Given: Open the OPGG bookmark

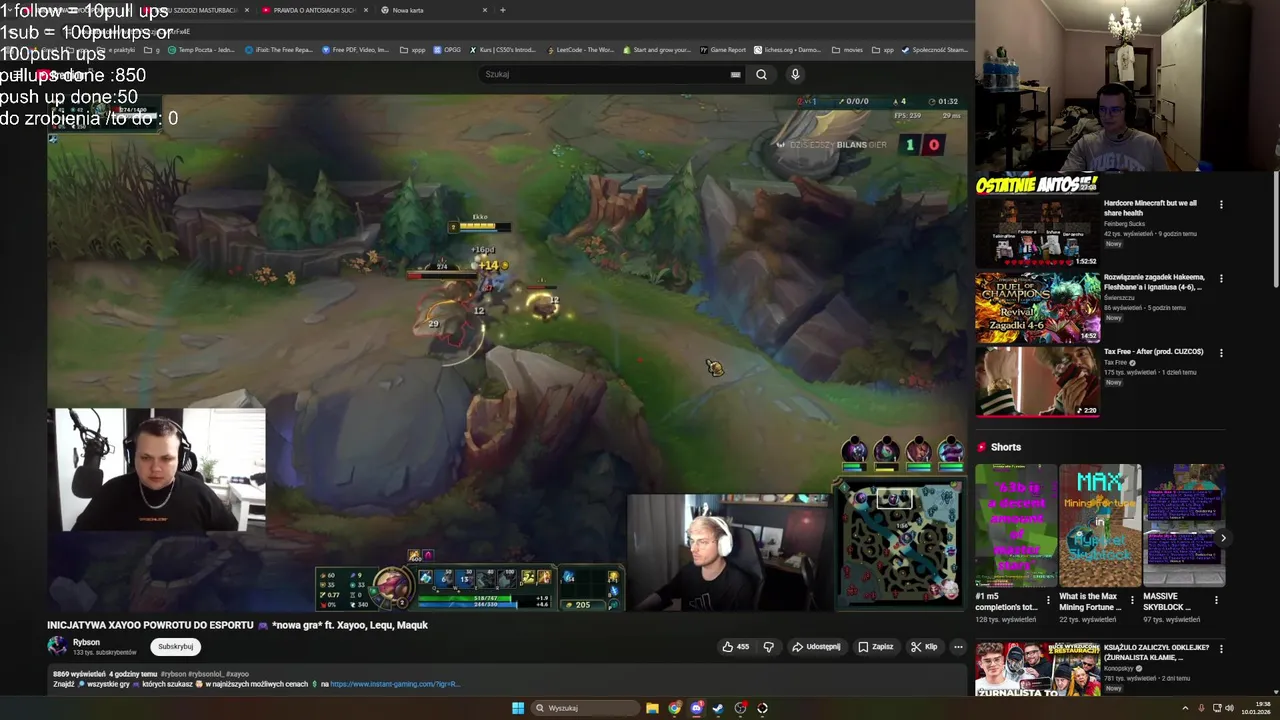Looking at the screenshot, I should (448, 49).
